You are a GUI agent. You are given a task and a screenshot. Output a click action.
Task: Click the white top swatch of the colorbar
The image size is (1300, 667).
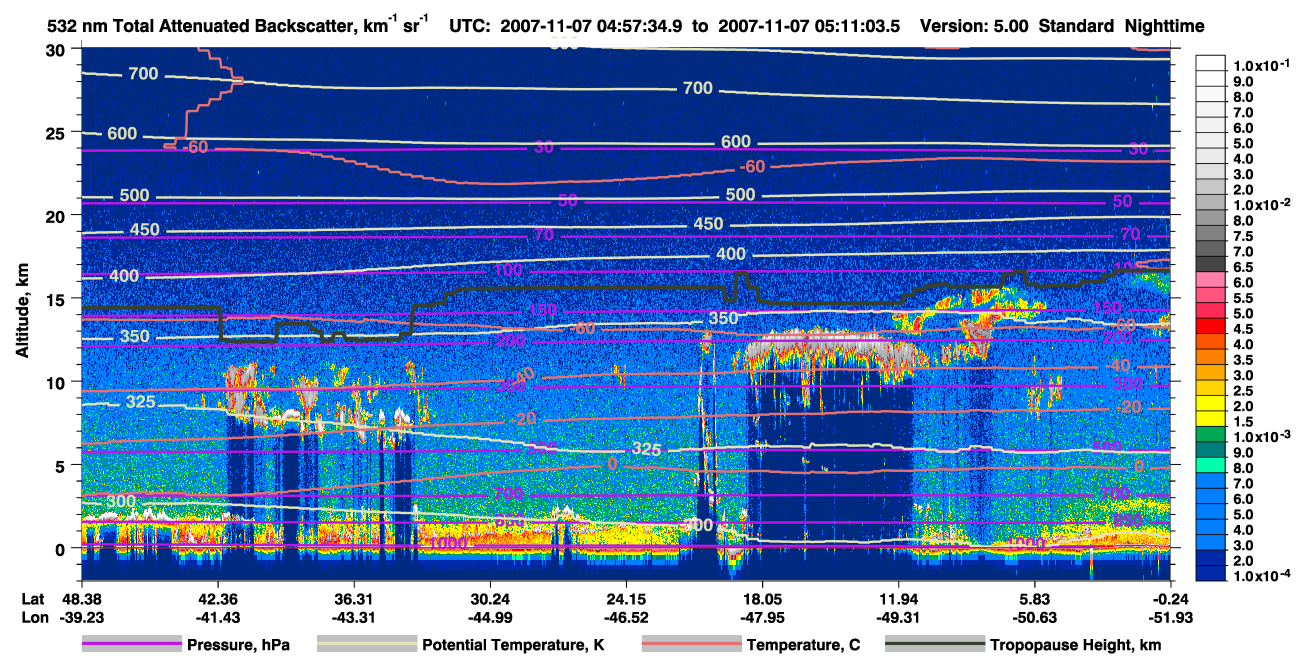1213,62
